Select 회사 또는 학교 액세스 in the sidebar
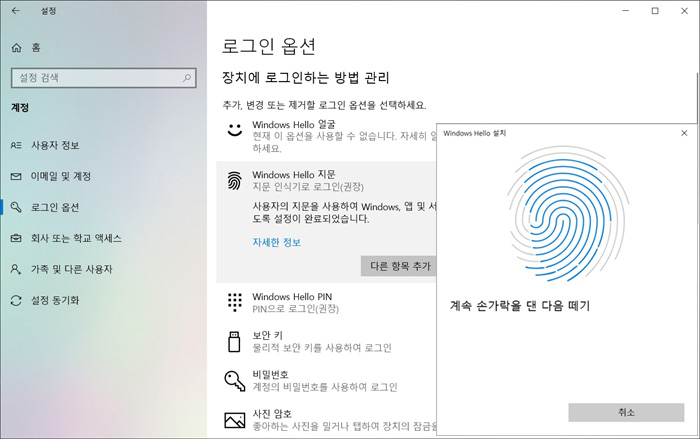 (104, 238)
